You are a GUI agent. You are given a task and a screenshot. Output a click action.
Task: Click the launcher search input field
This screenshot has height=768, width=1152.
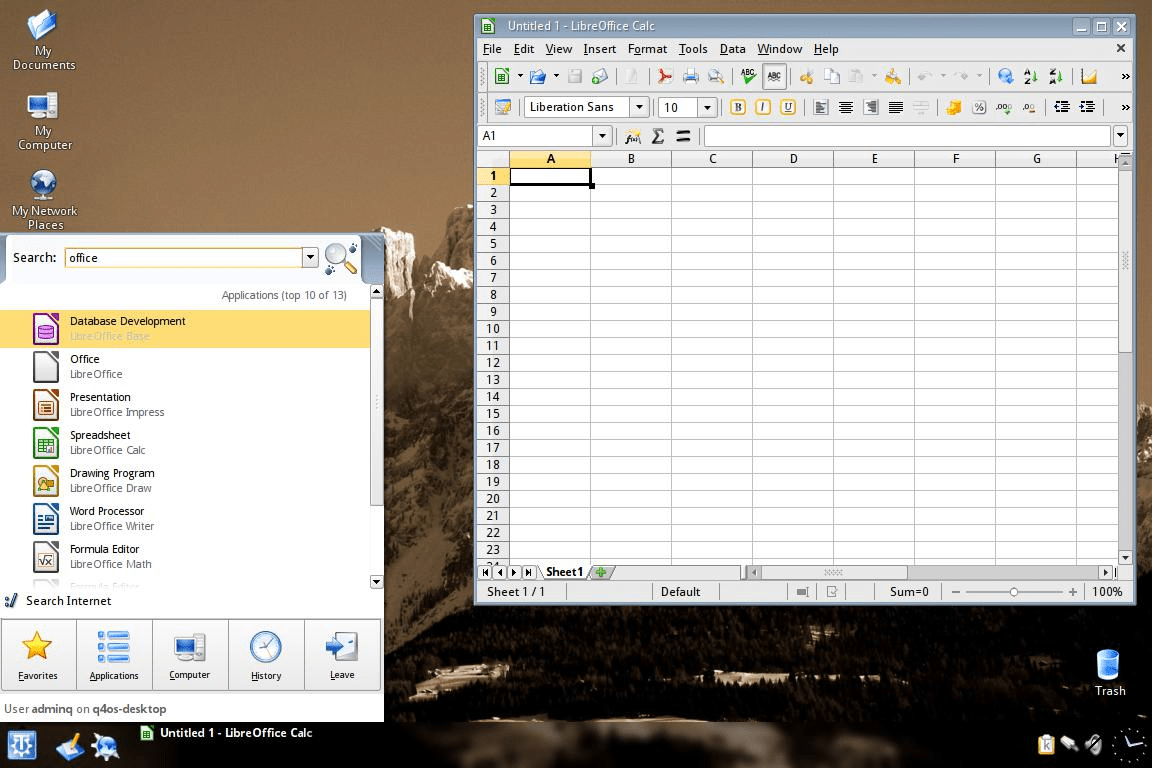point(184,257)
